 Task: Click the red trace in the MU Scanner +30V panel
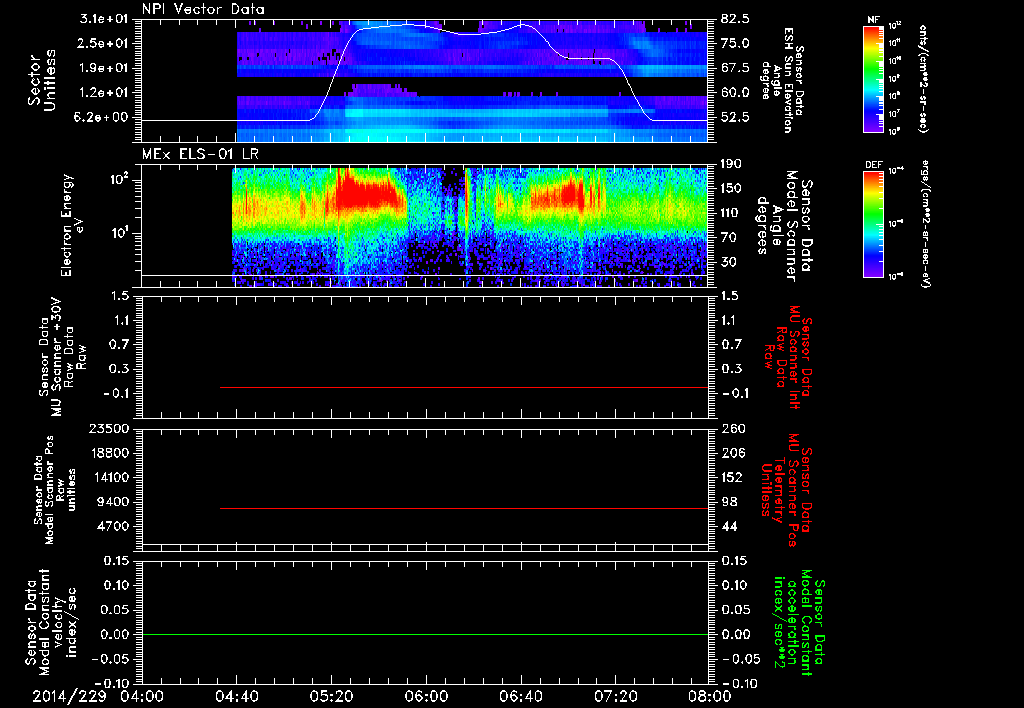tap(464, 387)
